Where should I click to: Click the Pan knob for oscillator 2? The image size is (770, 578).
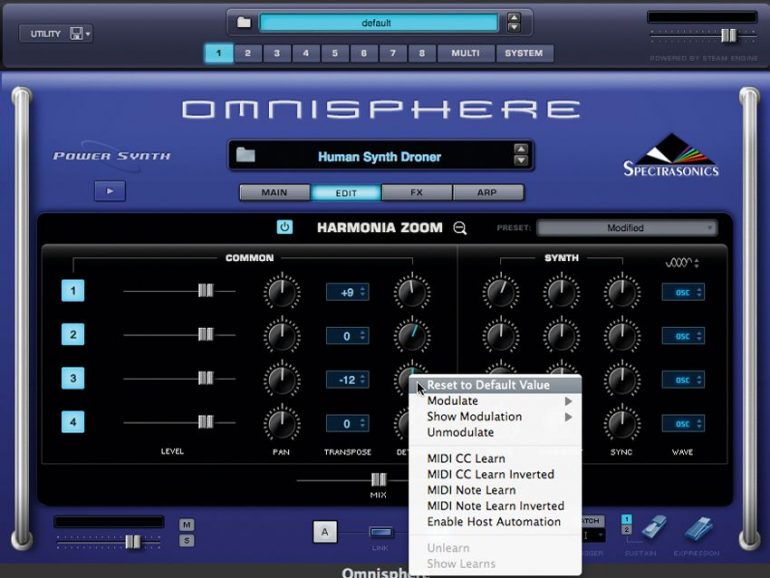(282, 336)
